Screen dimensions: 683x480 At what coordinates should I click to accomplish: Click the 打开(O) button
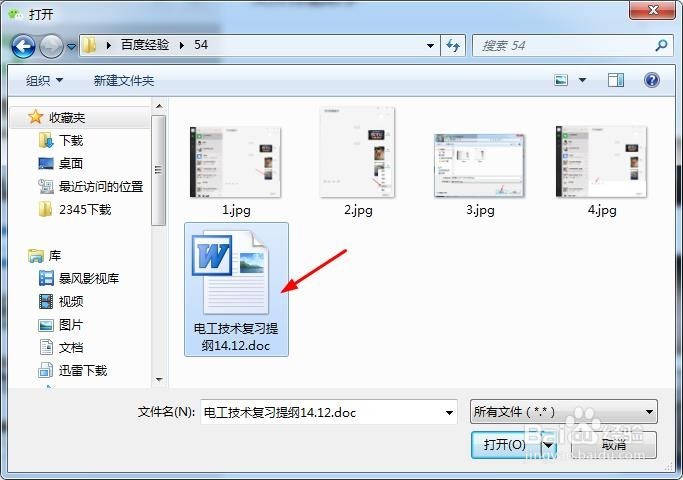pyautogui.click(x=505, y=445)
